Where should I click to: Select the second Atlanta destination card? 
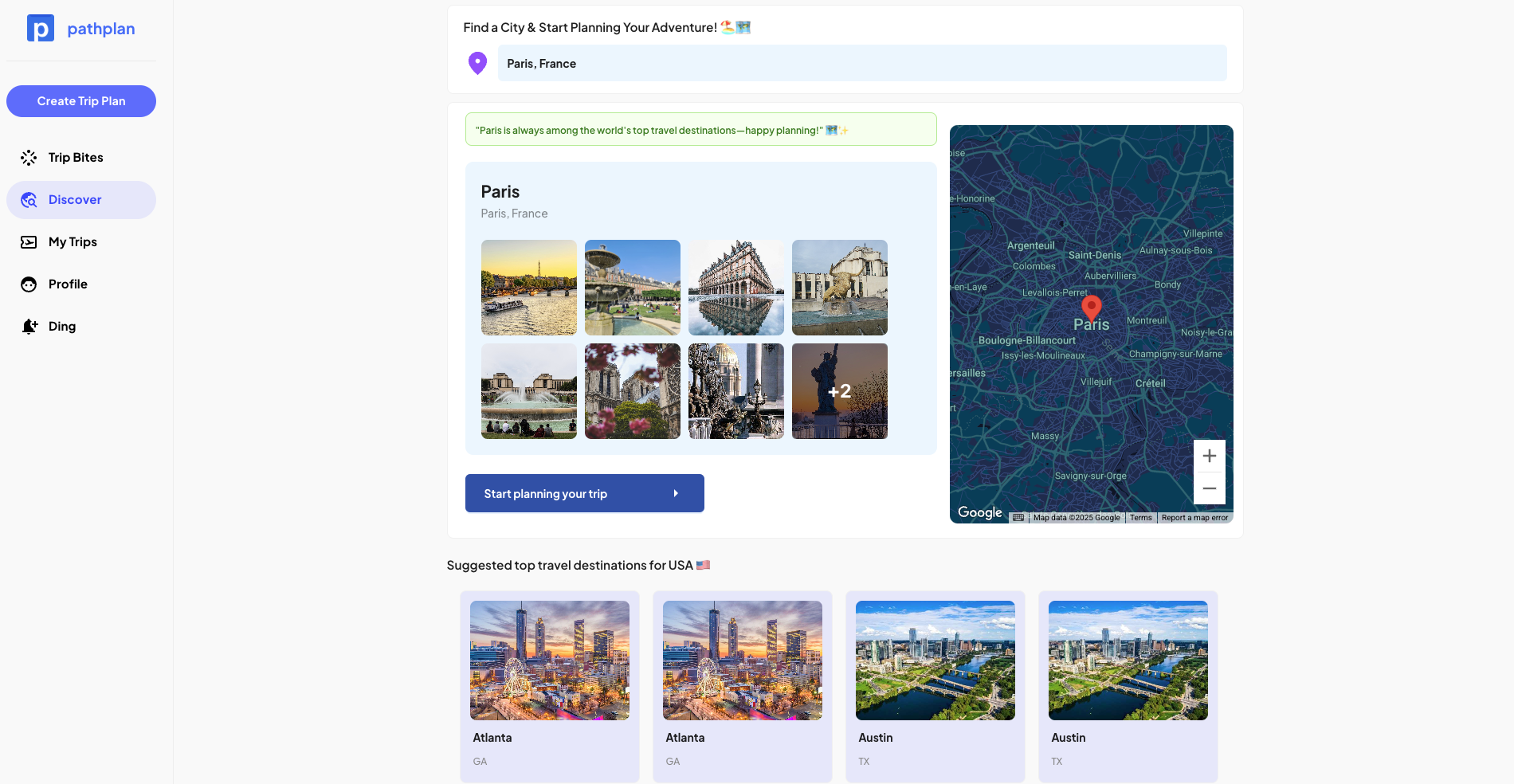tap(743, 686)
